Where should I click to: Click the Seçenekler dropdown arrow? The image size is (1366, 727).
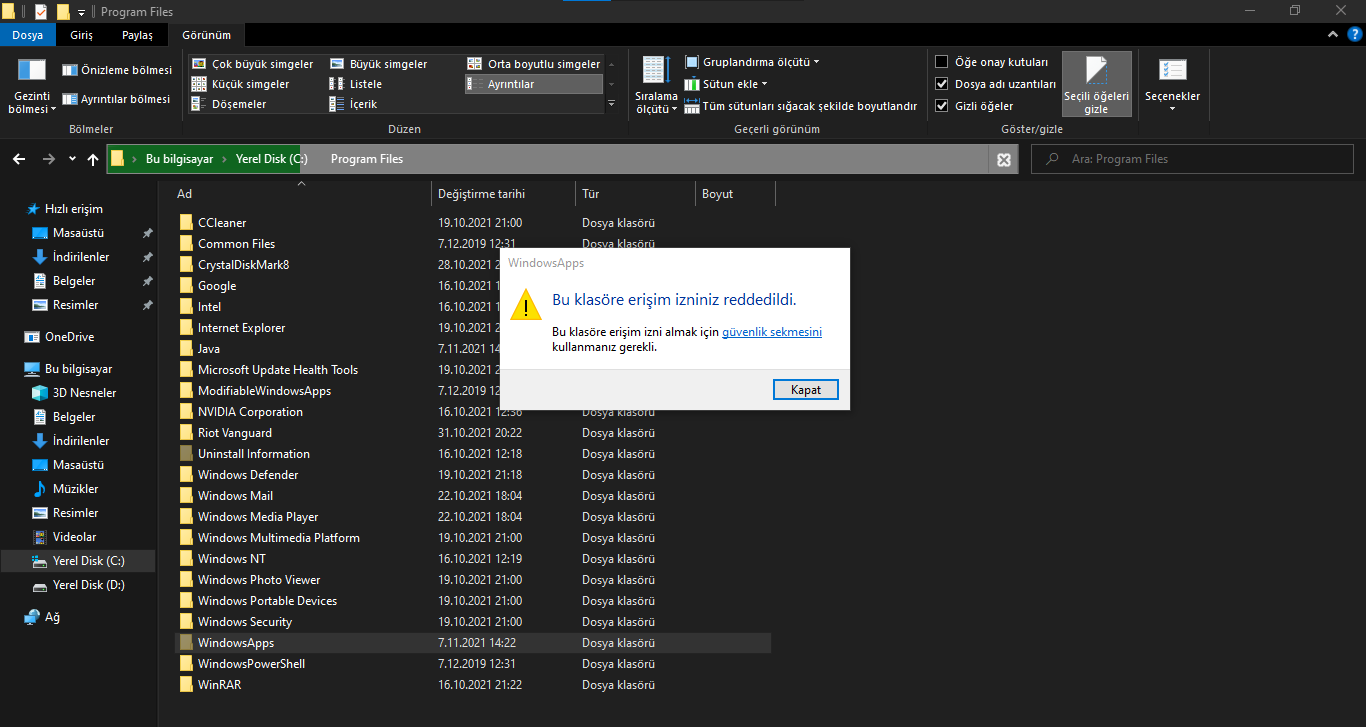pyautogui.click(x=1172, y=109)
